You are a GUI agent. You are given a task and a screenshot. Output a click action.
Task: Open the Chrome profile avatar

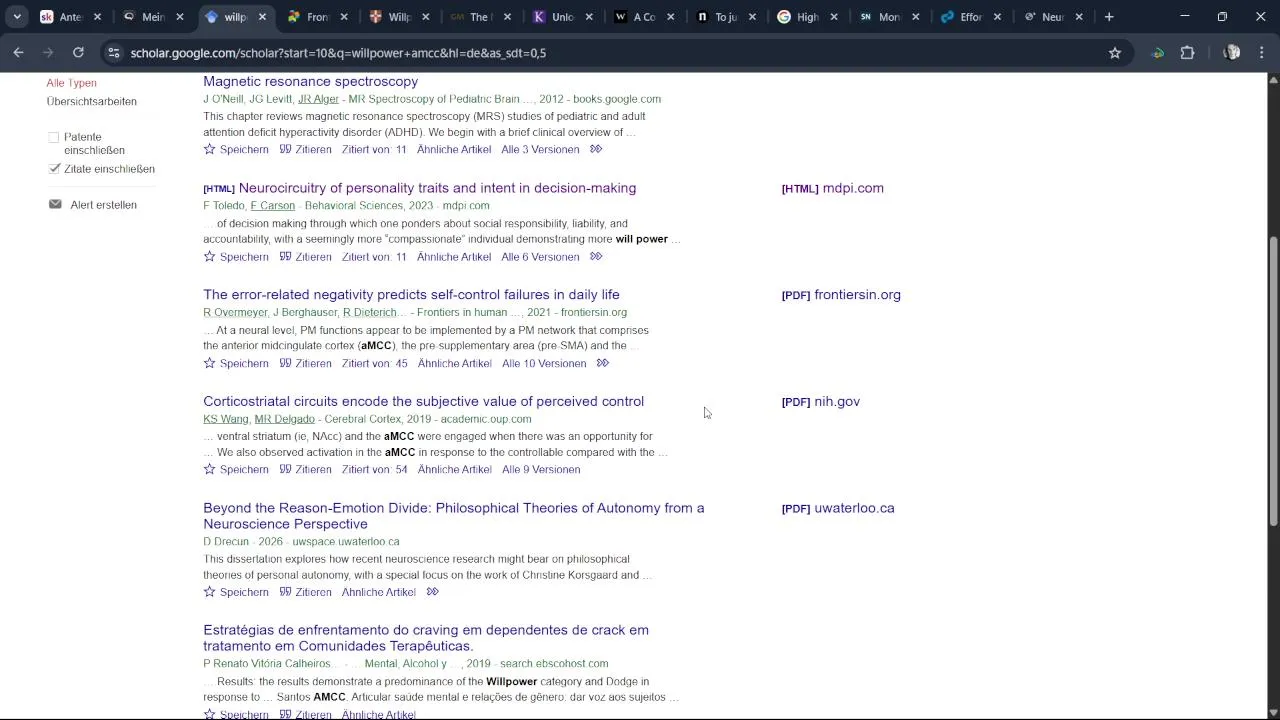tap(1232, 53)
